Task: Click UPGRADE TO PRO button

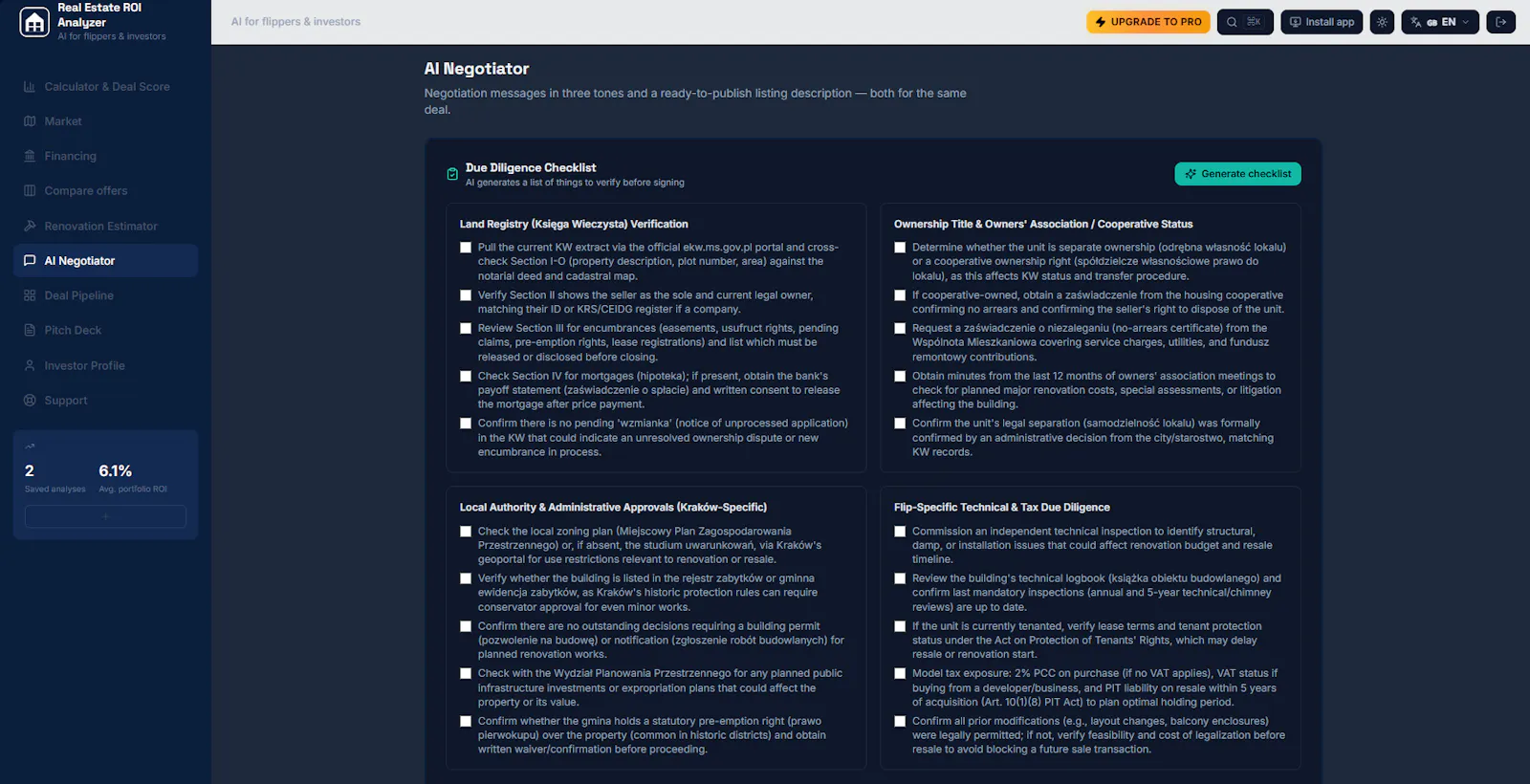Action: 1148,22
